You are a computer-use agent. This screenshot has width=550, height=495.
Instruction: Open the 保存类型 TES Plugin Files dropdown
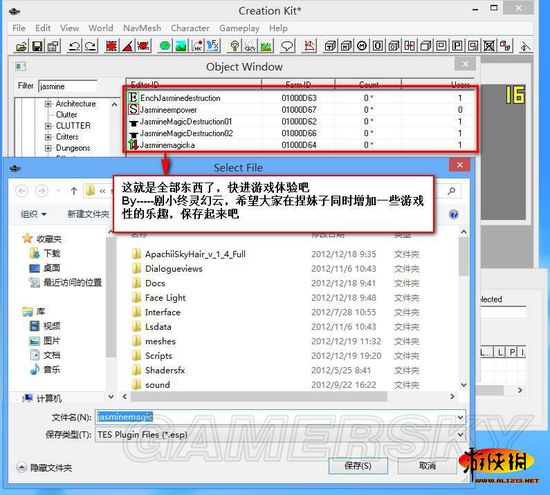[x=460, y=435]
